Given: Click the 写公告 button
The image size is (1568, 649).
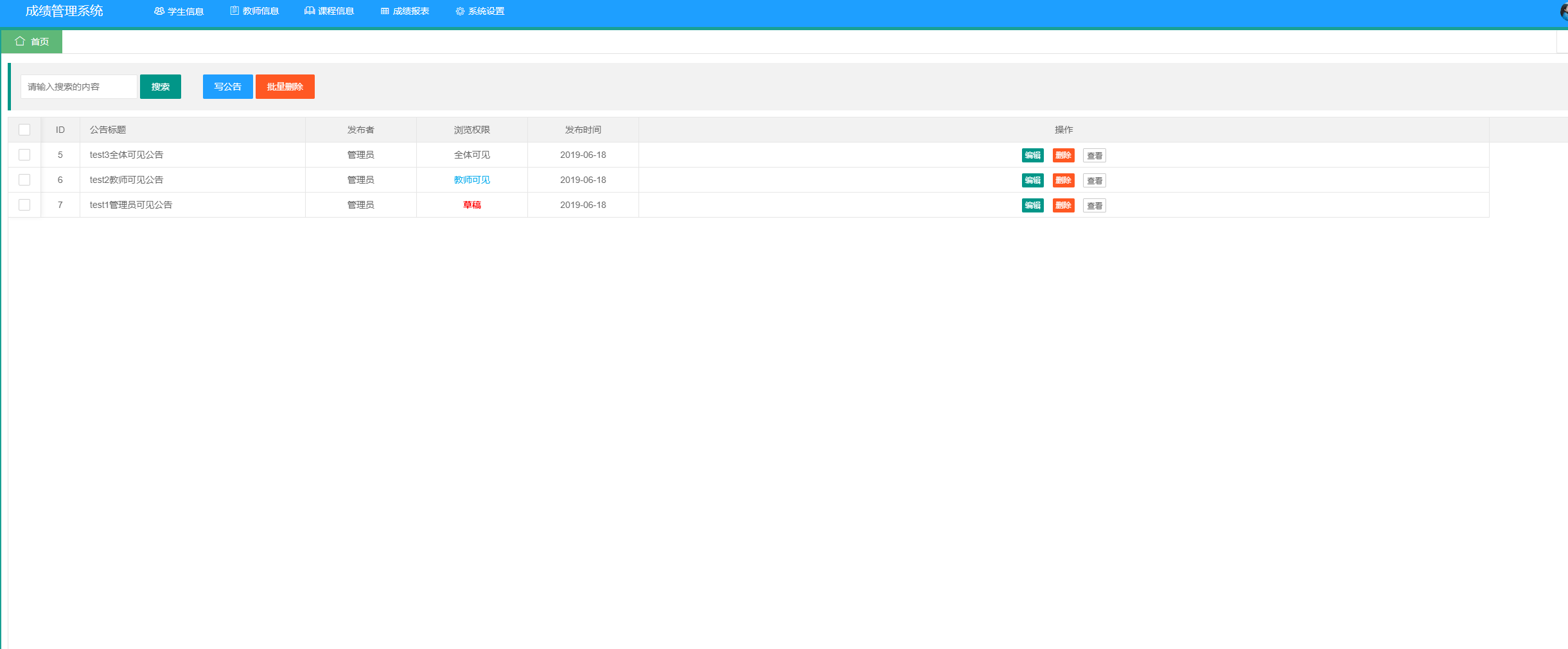Looking at the screenshot, I should 227,87.
